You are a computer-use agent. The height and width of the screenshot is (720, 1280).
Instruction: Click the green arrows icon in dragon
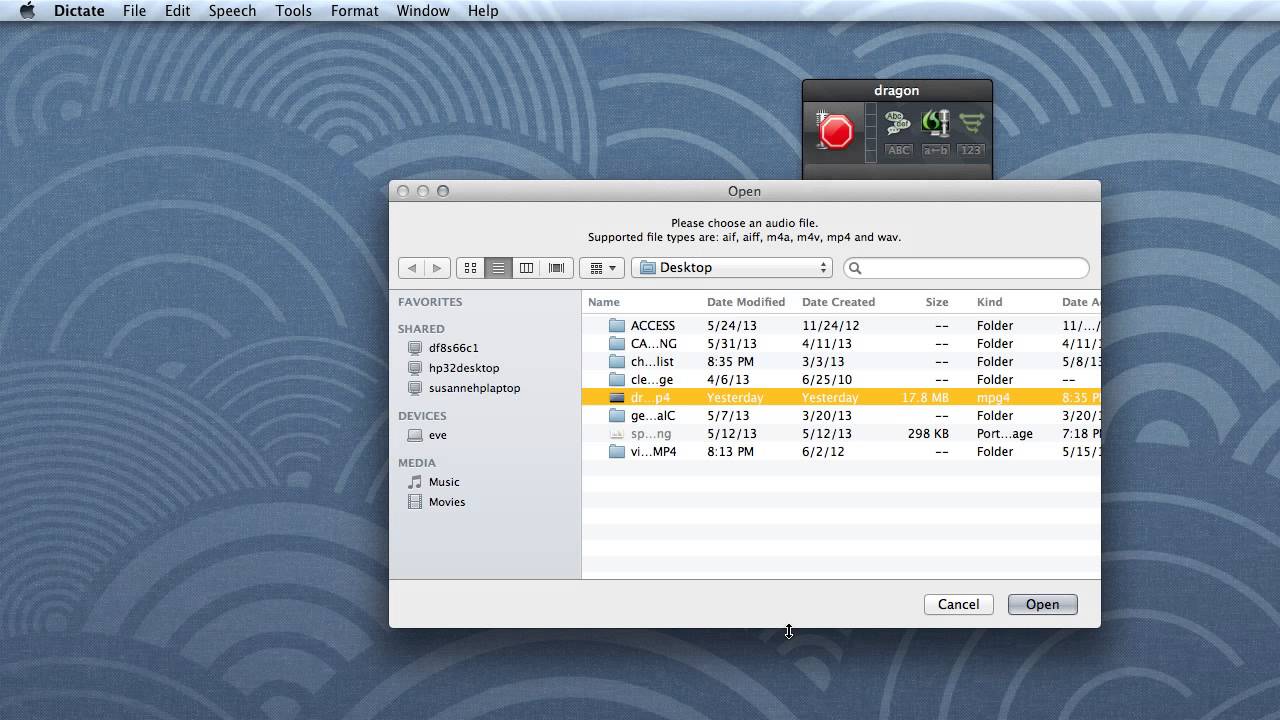coord(971,123)
